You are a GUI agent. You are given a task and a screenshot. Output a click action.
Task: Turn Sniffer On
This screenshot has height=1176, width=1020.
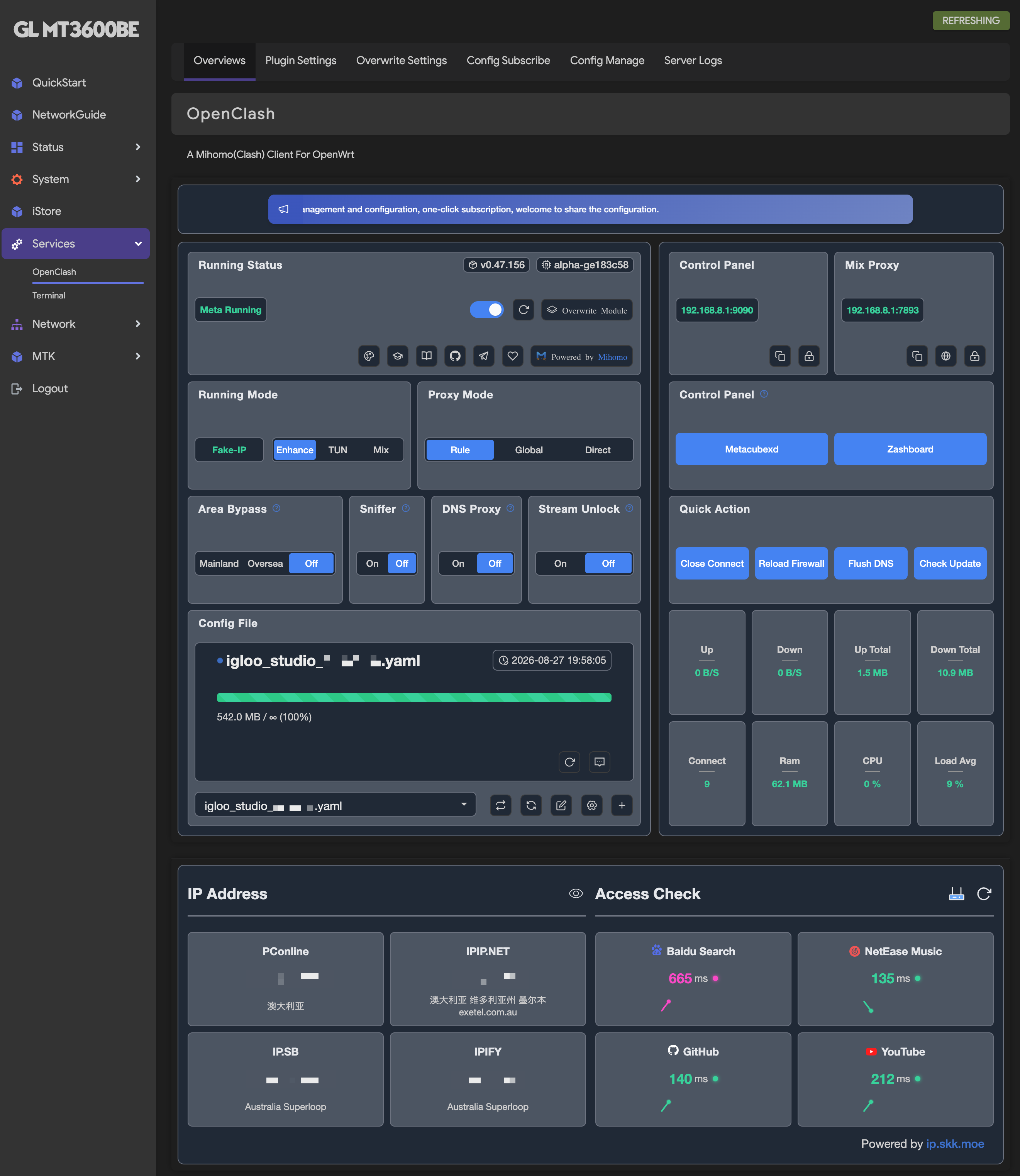(372, 564)
